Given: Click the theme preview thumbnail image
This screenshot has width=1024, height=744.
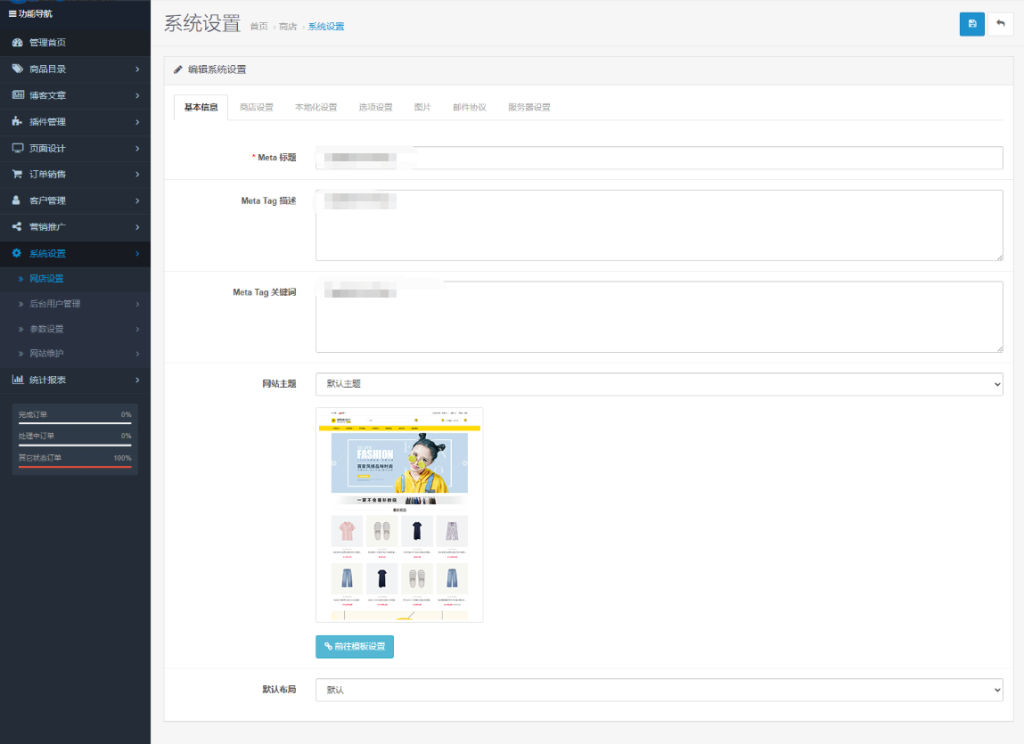Looking at the screenshot, I should pos(399,514).
